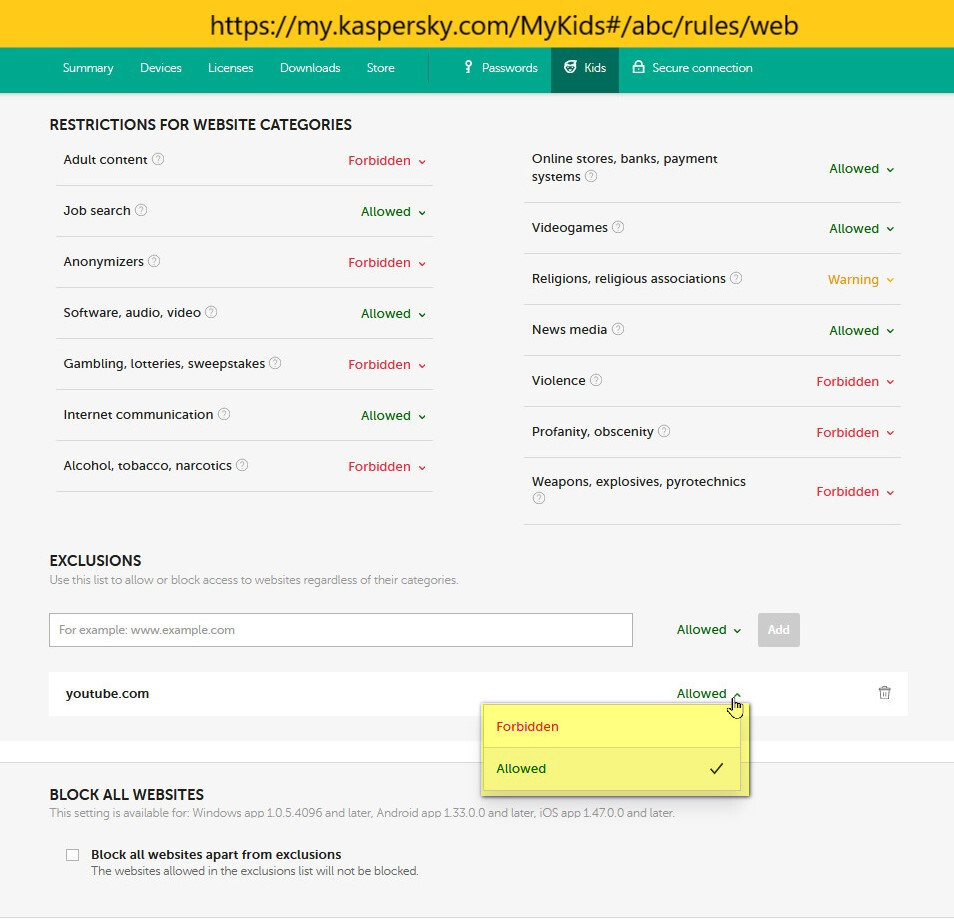
Task: Change Alcohol, tobacco, narcotics restriction
Action: click(x=387, y=468)
